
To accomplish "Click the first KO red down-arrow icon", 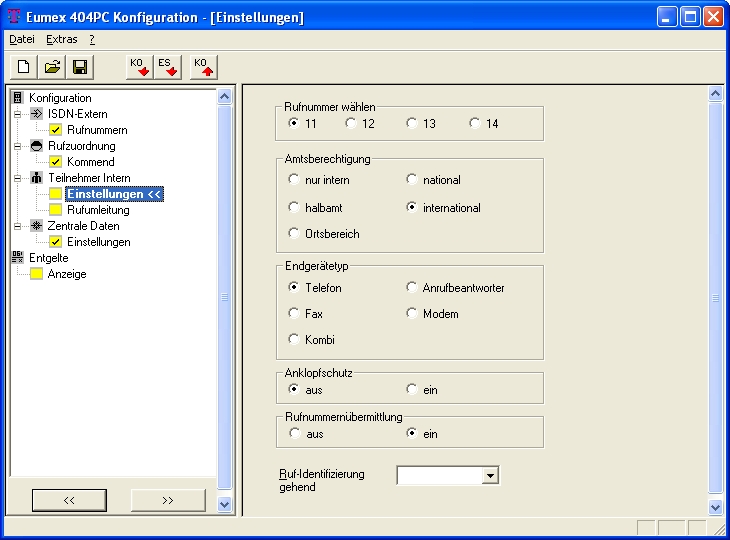I will pyautogui.click(x=139, y=67).
